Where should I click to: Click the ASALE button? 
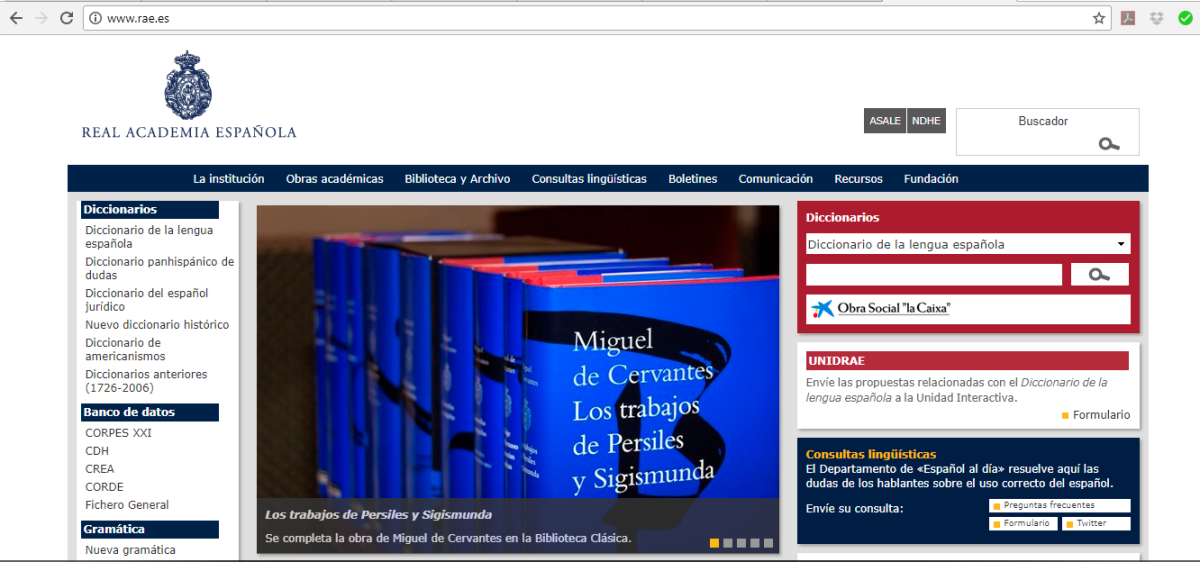885,121
